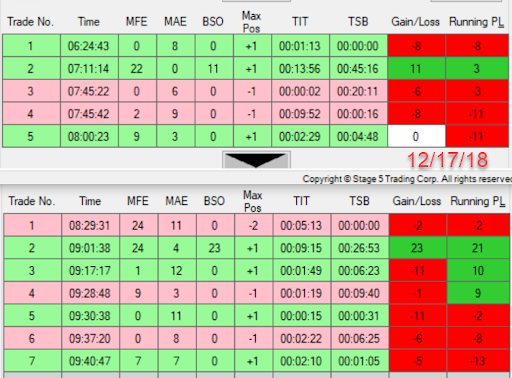The image size is (512, 378).
Task: Select time cell 09:28:48
Action: coord(90,293)
